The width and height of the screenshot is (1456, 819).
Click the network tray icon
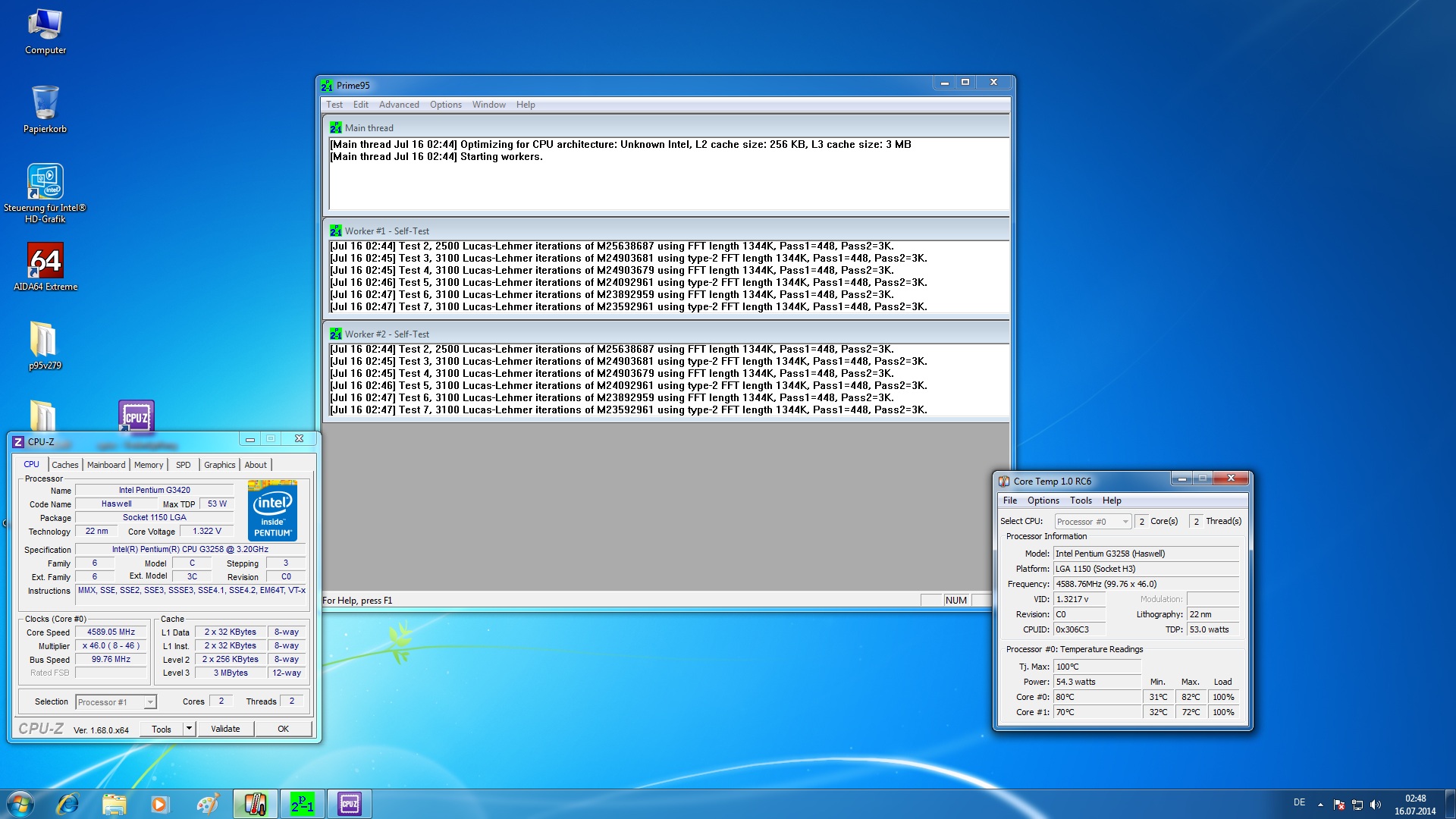pyautogui.click(x=1357, y=805)
